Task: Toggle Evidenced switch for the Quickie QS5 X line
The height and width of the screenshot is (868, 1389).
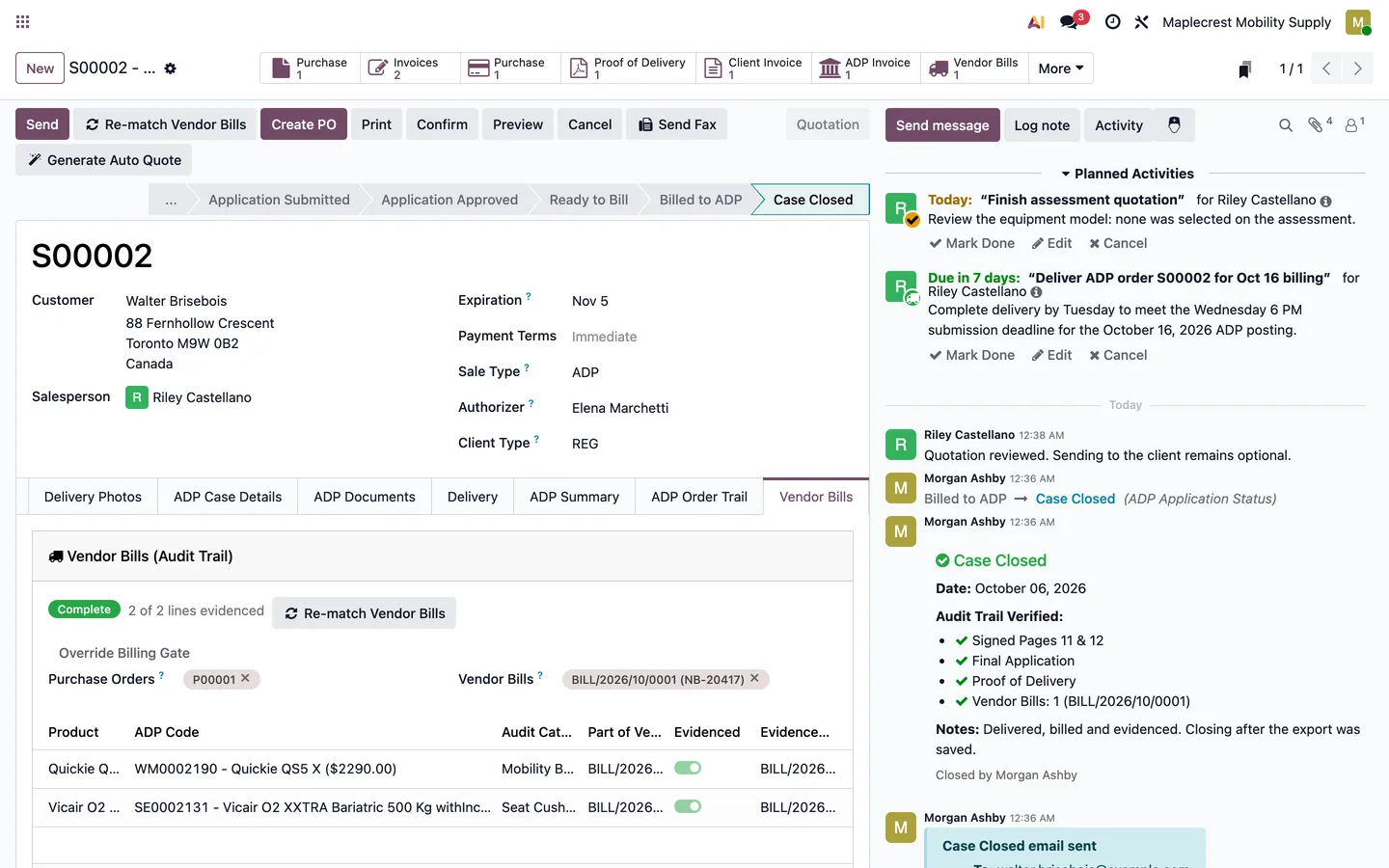Action: (x=688, y=769)
